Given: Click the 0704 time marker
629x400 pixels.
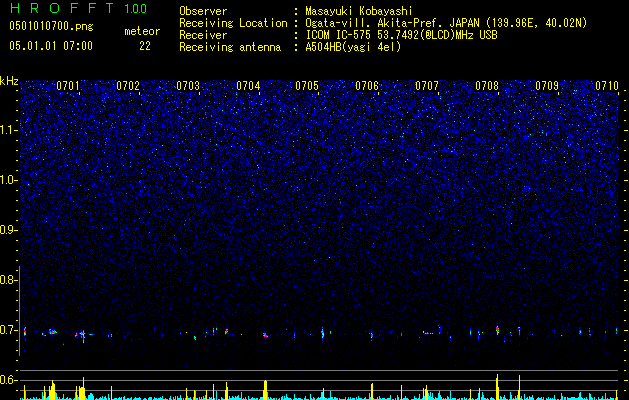Looking at the screenshot, I should (248, 86).
